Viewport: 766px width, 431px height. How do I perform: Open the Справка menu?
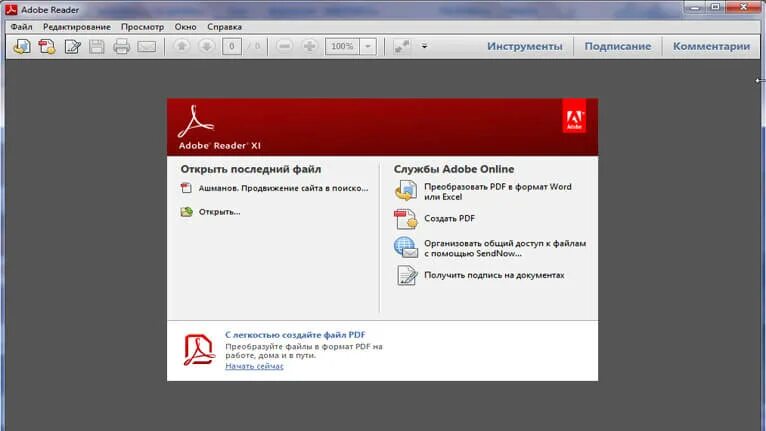(224, 27)
